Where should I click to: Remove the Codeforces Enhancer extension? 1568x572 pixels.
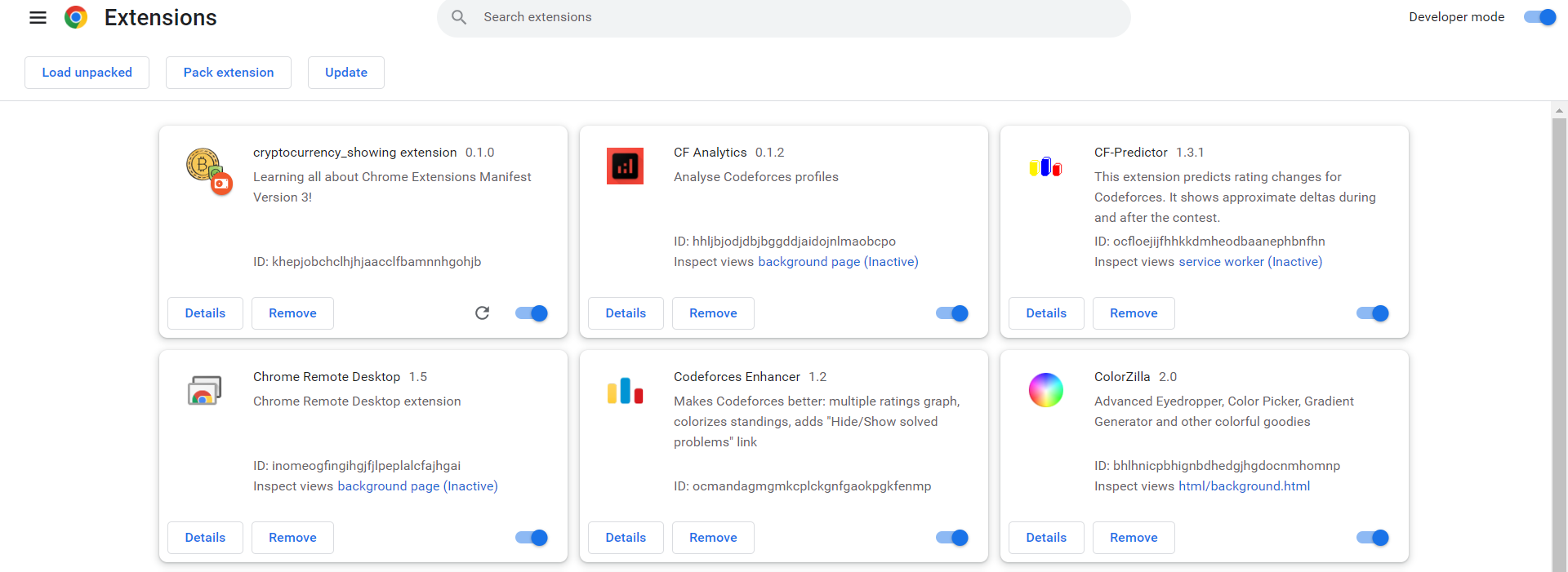(x=713, y=538)
